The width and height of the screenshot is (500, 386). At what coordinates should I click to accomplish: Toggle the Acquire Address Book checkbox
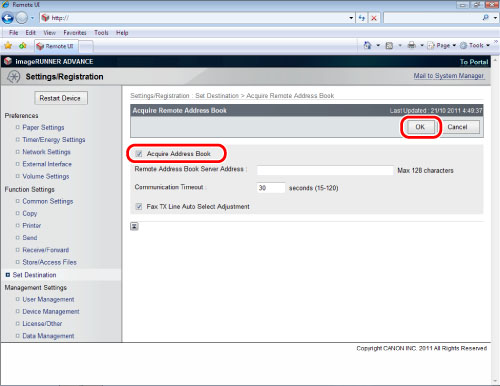click(139, 154)
